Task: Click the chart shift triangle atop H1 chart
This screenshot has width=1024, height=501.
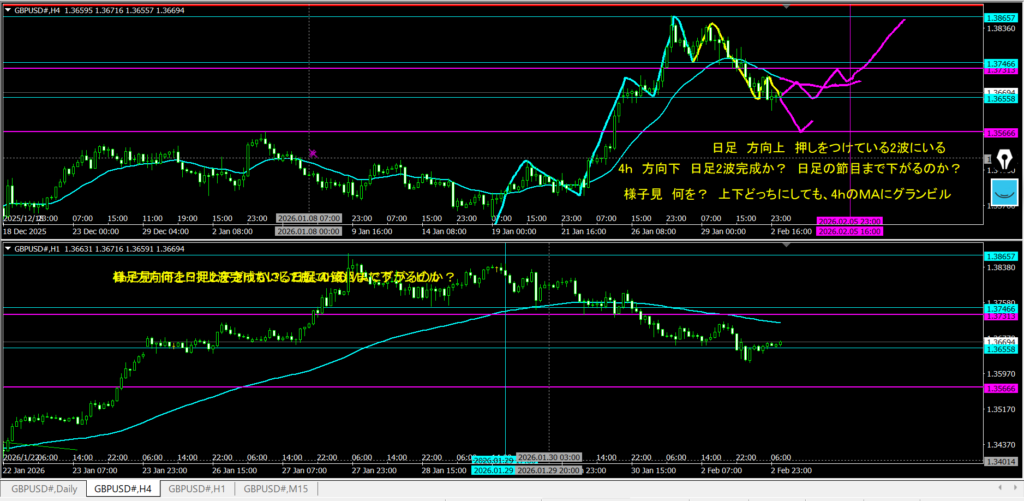Action: [786, 246]
